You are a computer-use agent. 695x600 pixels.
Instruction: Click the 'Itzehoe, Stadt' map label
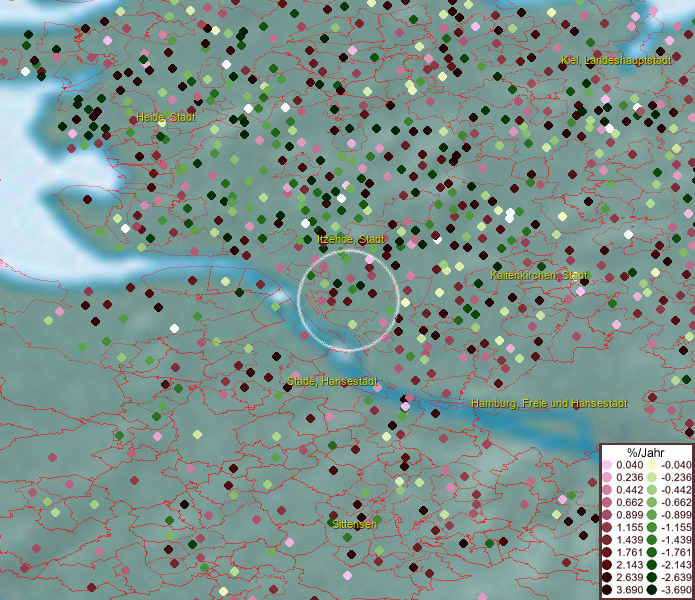click(351, 239)
